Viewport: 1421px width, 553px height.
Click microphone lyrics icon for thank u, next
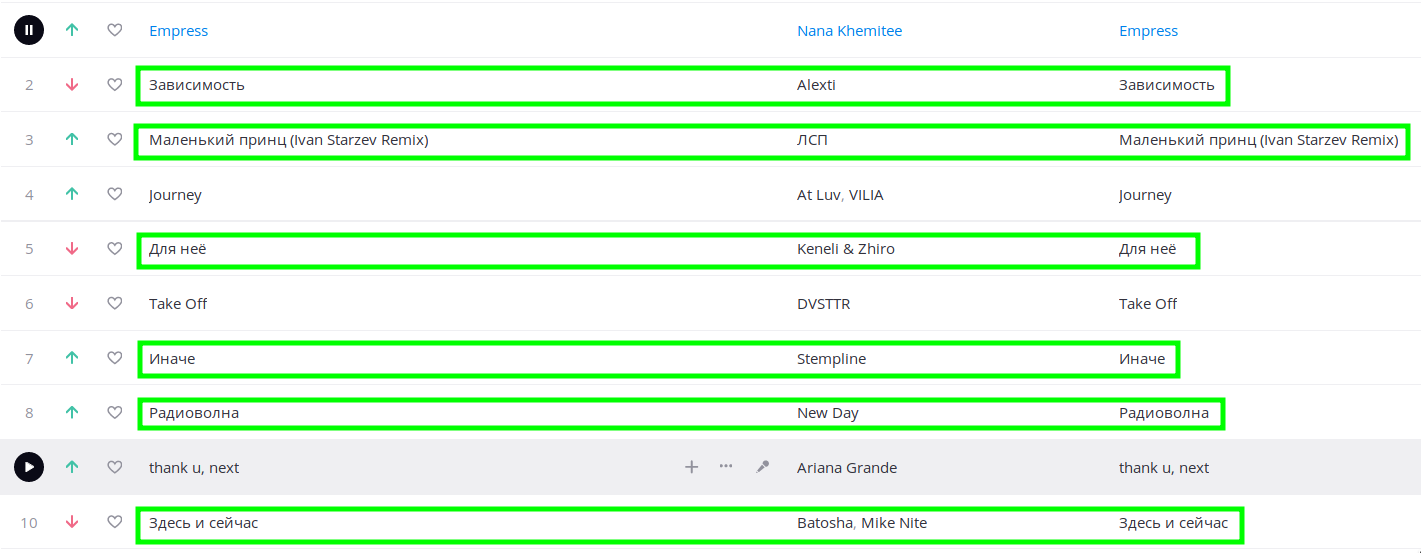tap(763, 467)
